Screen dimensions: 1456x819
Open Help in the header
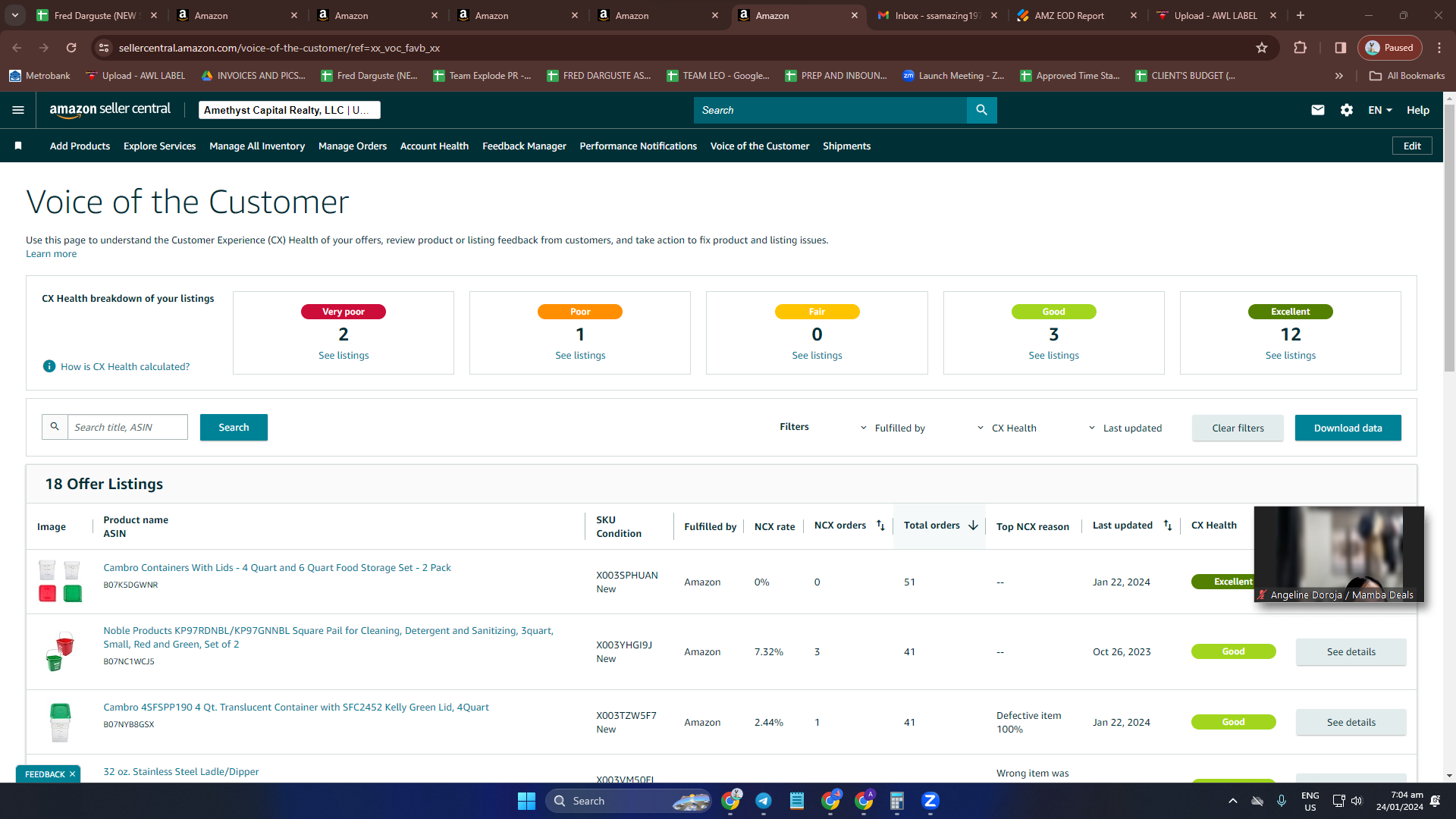[1418, 110]
